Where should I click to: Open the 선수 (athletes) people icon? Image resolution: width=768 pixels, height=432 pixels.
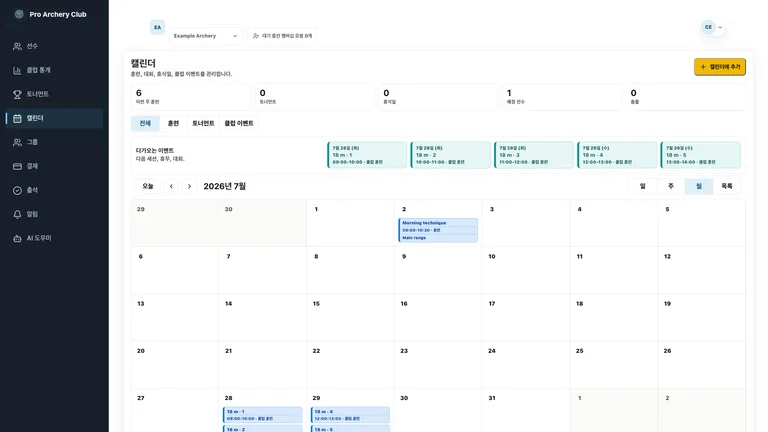[x=17, y=46]
